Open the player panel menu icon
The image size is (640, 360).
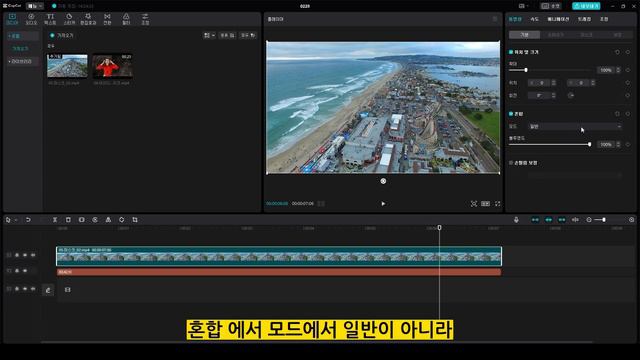(x=495, y=19)
